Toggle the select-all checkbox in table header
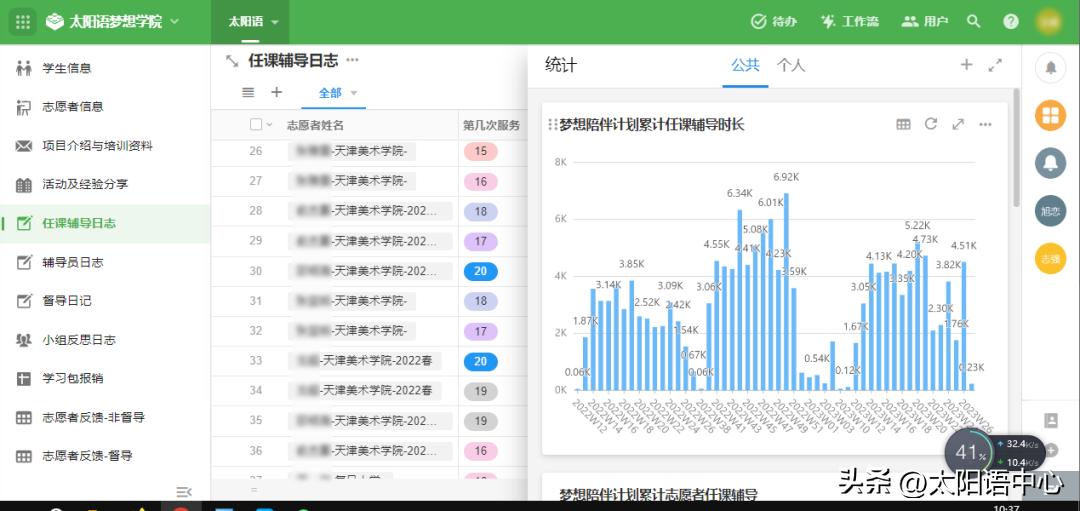1080x511 pixels. coord(256,125)
